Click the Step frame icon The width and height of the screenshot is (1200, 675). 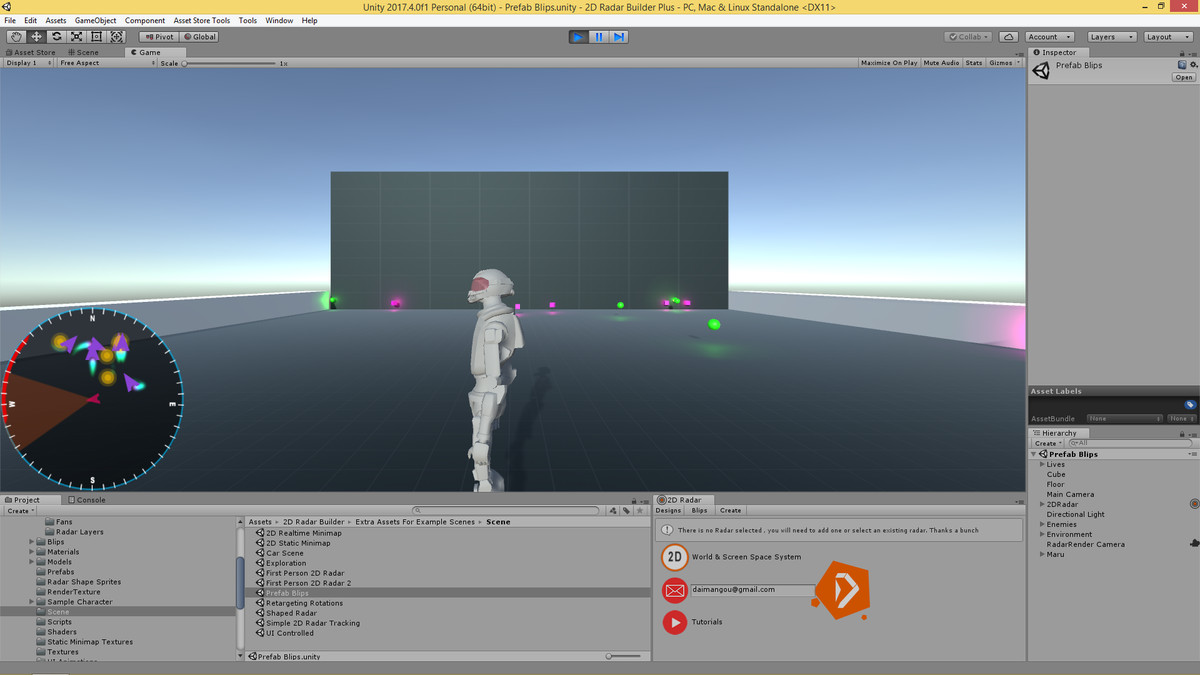pyautogui.click(x=619, y=36)
